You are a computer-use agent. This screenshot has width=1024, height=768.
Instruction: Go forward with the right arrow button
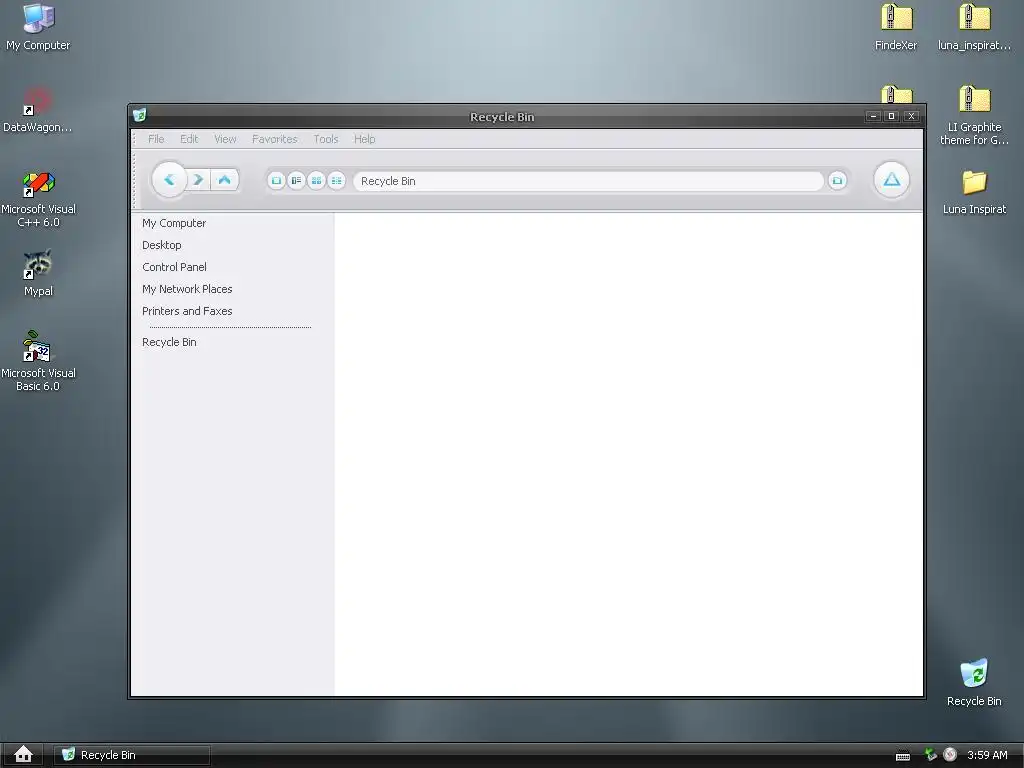199,180
